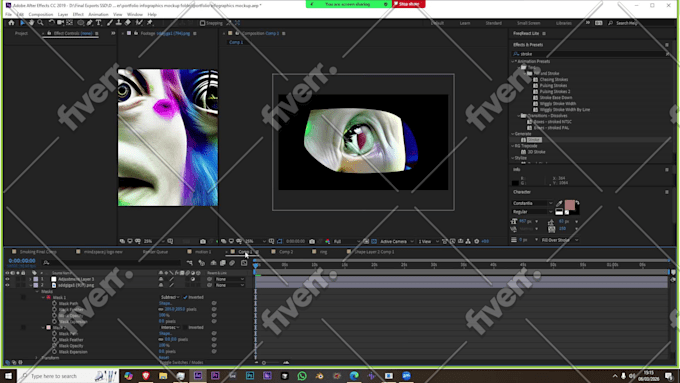The height and width of the screenshot is (383, 680).
Task: Uncheck Inverted for Mask 1
Action: [185, 298]
